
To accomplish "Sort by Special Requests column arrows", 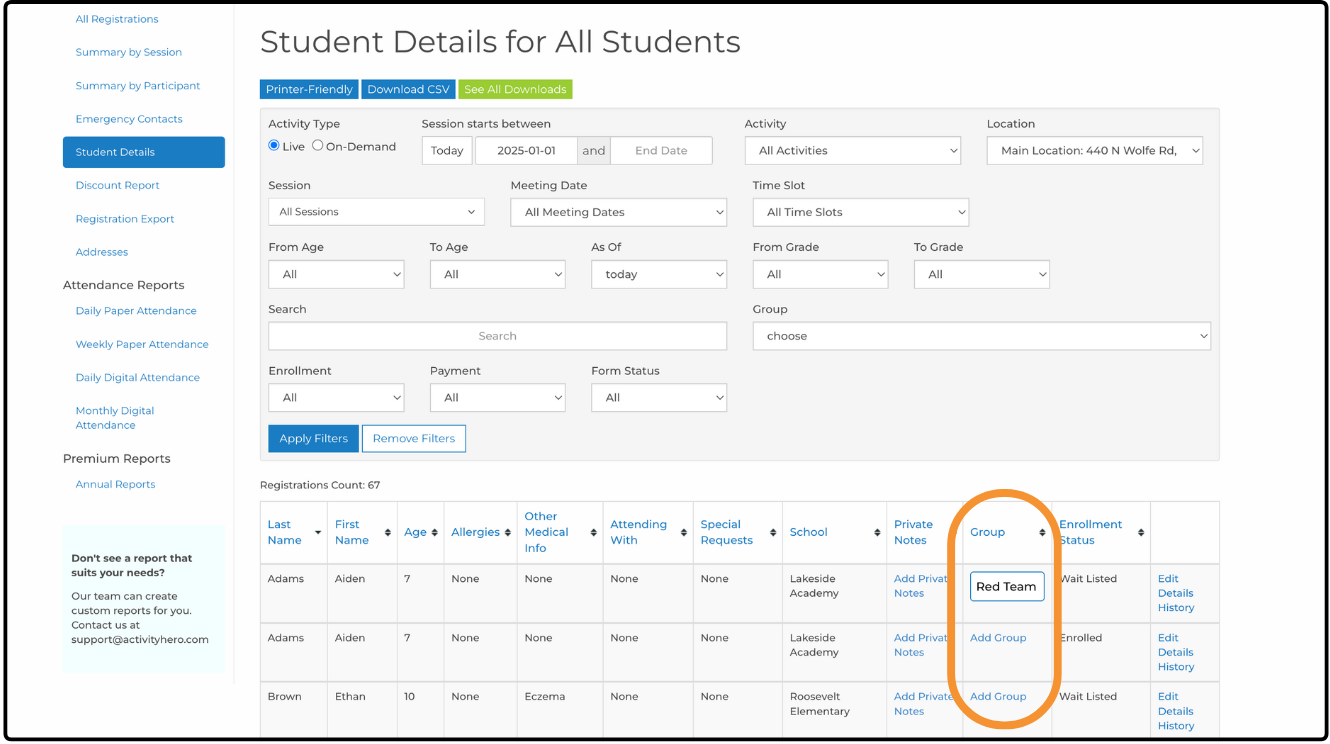I will [773, 533].
